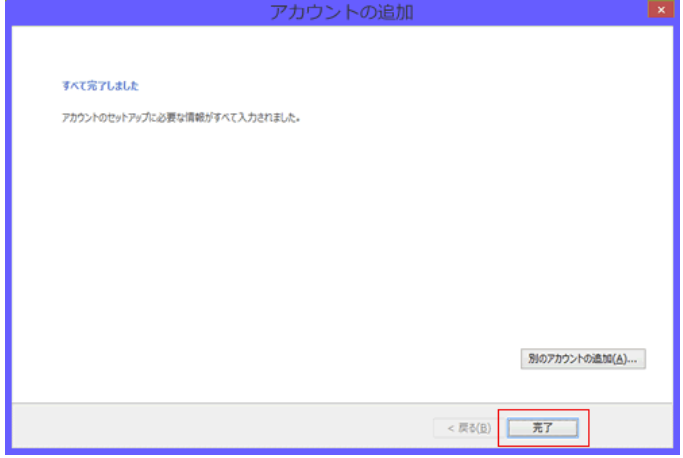The image size is (683, 458).
Task: Click the 完了 (Finish) button
Action: pyautogui.click(x=543, y=428)
